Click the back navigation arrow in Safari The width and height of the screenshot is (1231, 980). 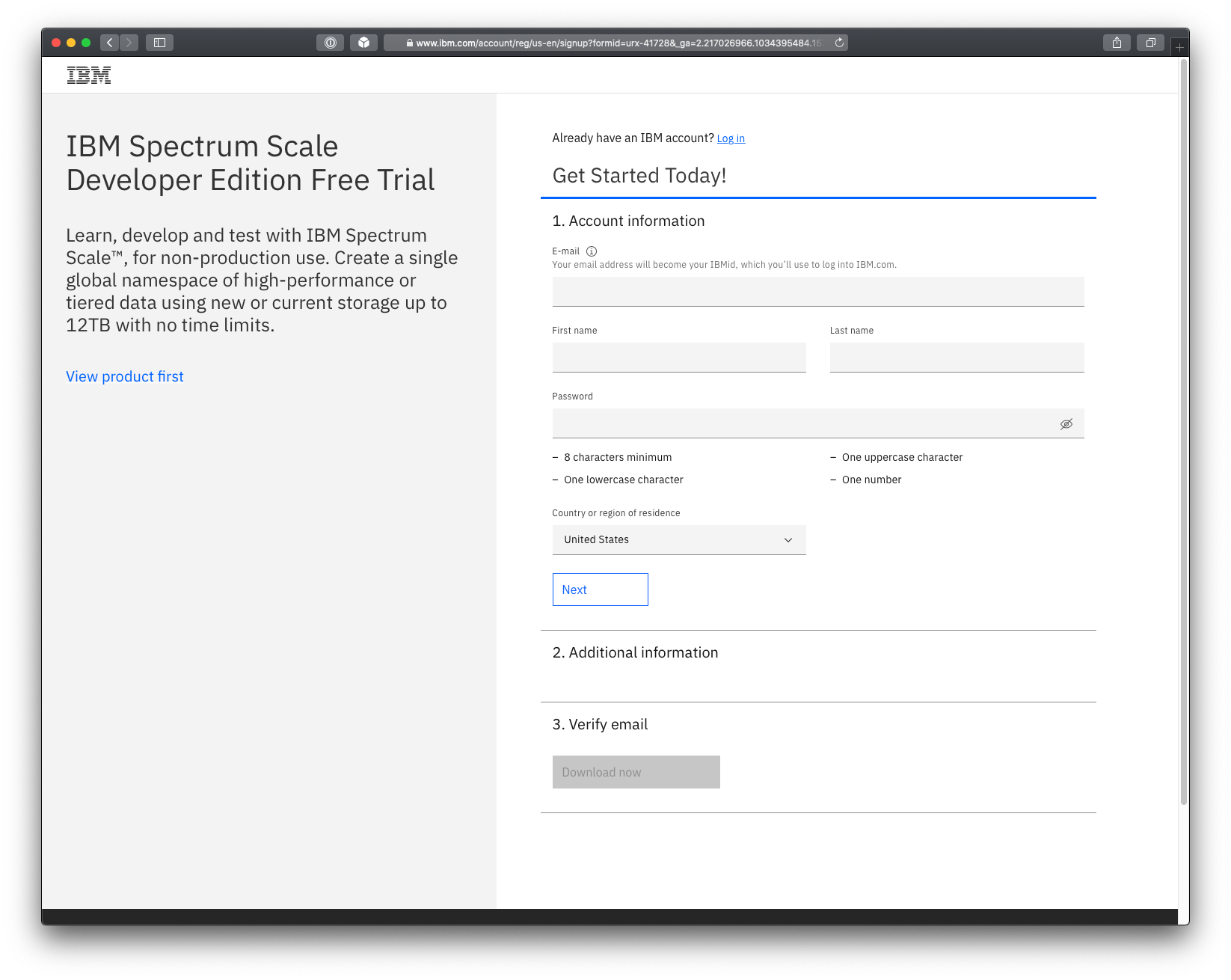click(109, 43)
